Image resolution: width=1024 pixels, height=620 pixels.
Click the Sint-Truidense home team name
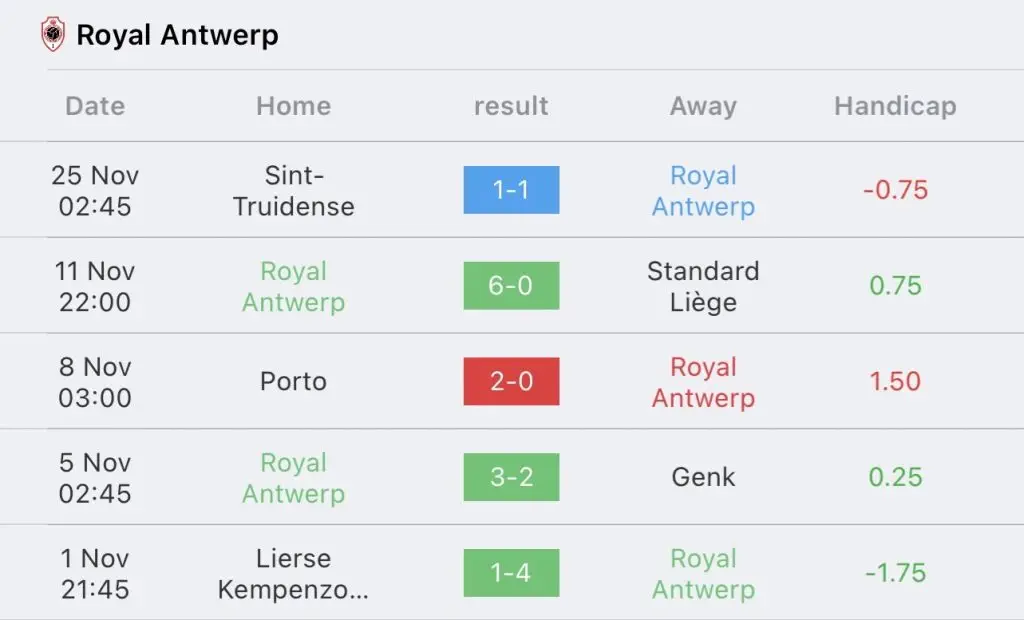(293, 191)
